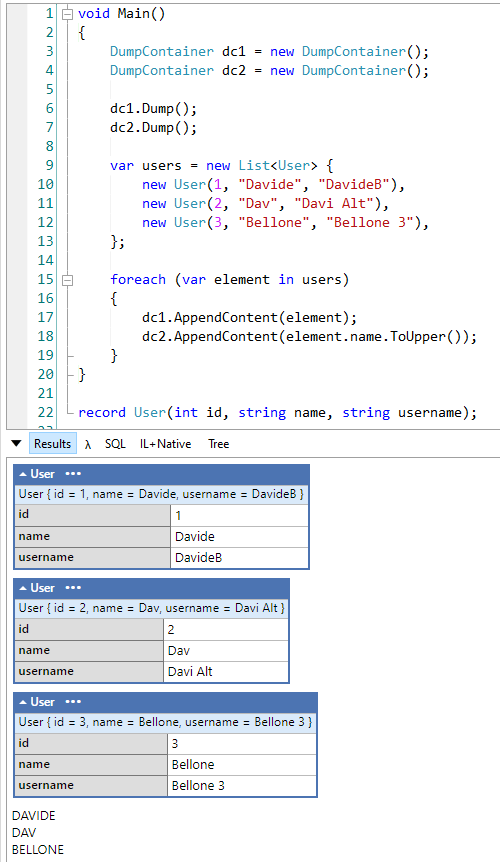Click the 'record User' declaration line

(x=277, y=412)
